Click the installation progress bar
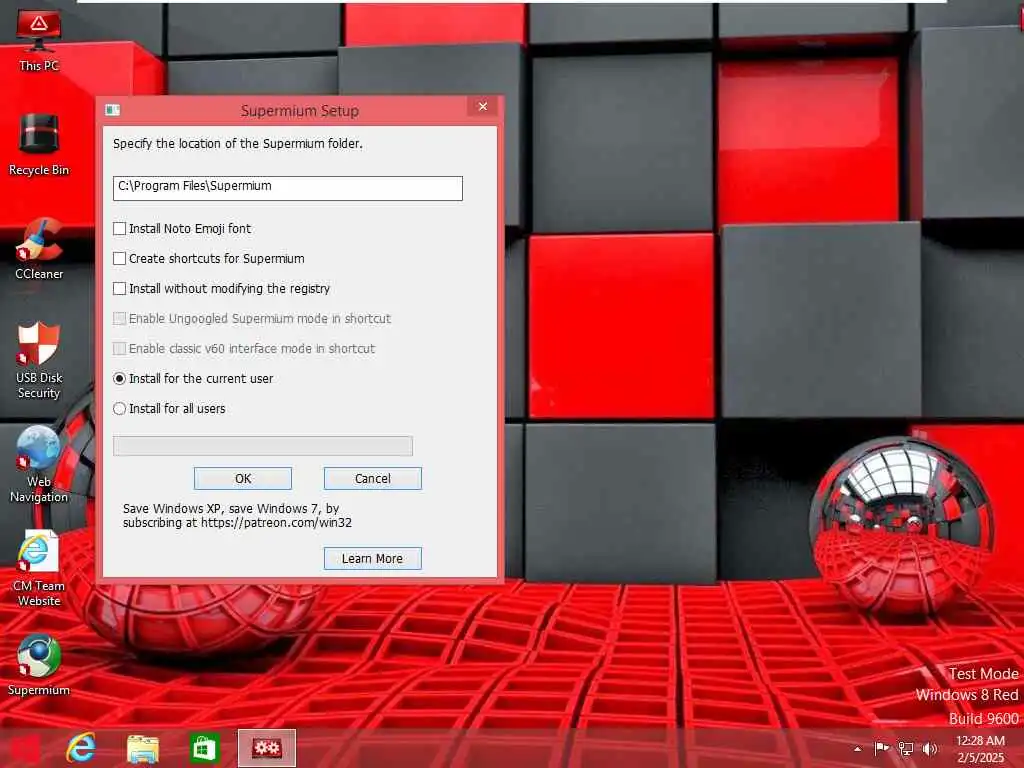 263,446
